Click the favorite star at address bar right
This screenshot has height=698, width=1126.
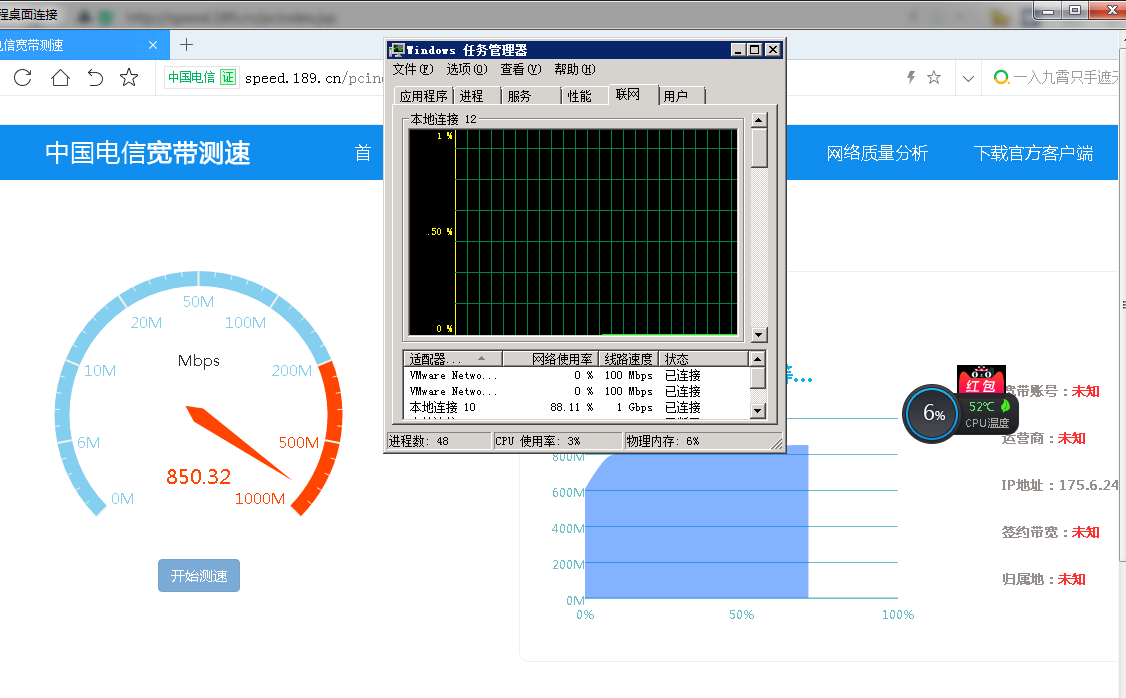click(x=934, y=77)
